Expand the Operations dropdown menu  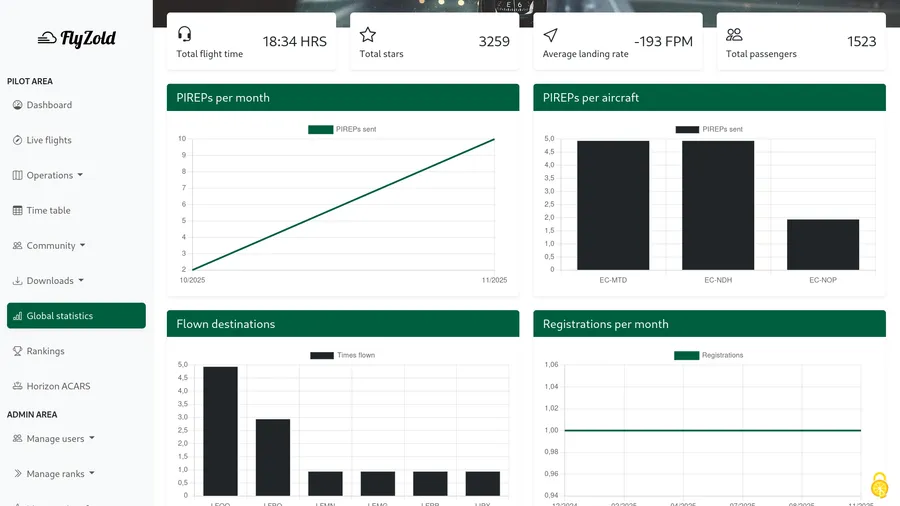(x=48, y=176)
